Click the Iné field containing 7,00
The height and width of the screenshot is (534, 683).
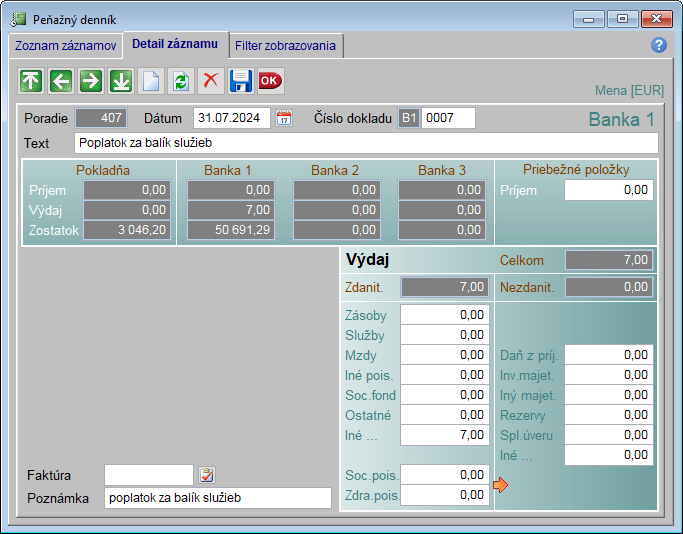(x=445, y=435)
